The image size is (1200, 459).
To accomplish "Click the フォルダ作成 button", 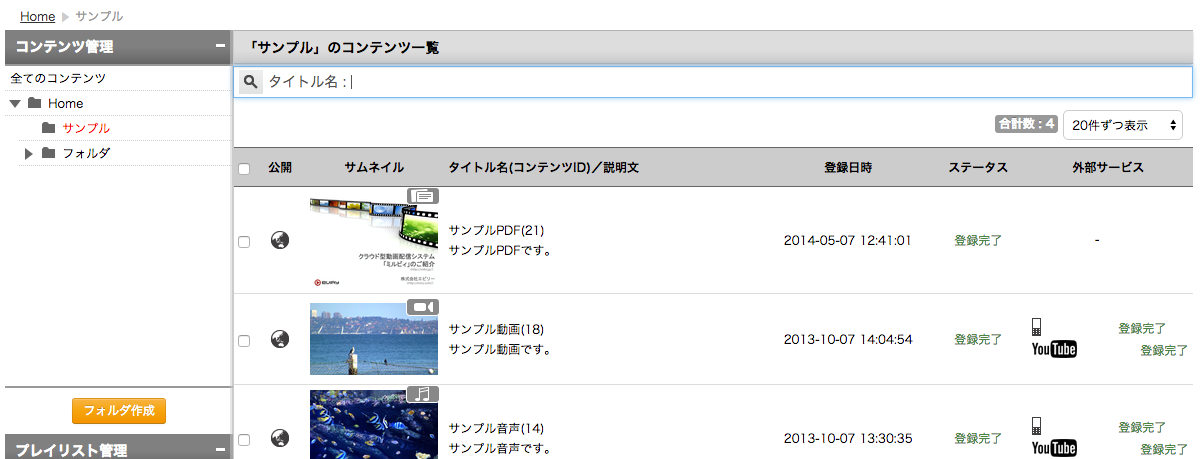I will tap(119, 411).
